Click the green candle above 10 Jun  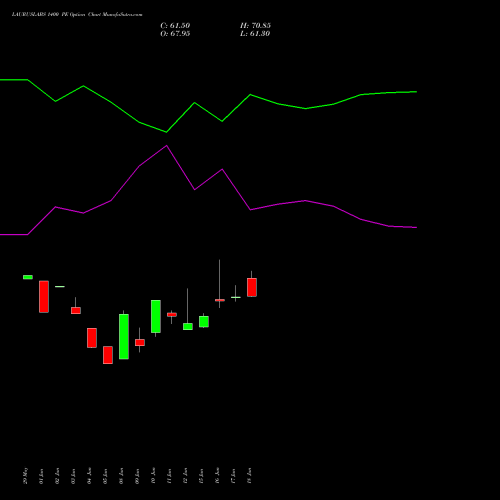pyautogui.click(x=156, y=316)
